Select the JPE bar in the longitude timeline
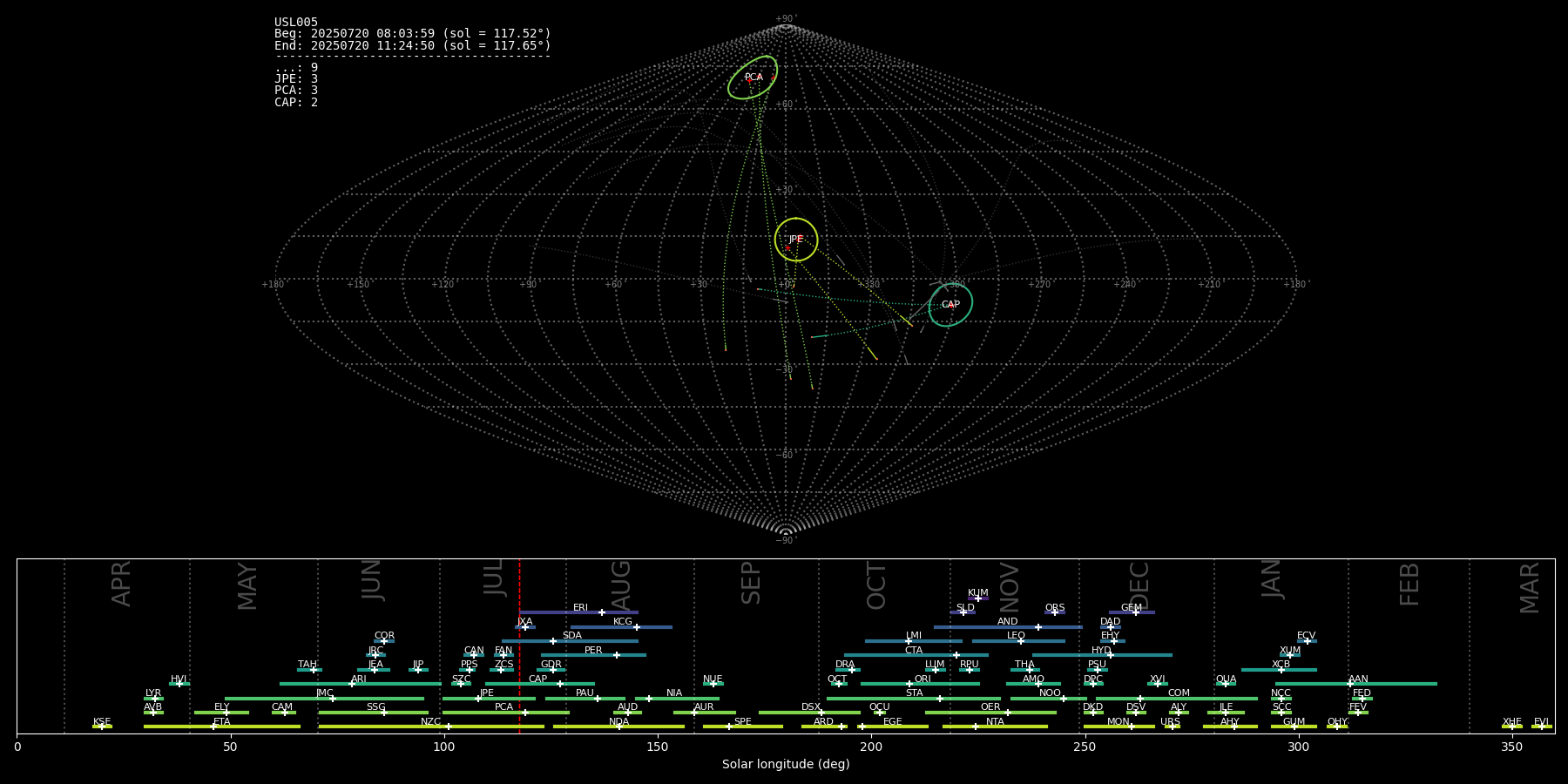 (489, 698)
